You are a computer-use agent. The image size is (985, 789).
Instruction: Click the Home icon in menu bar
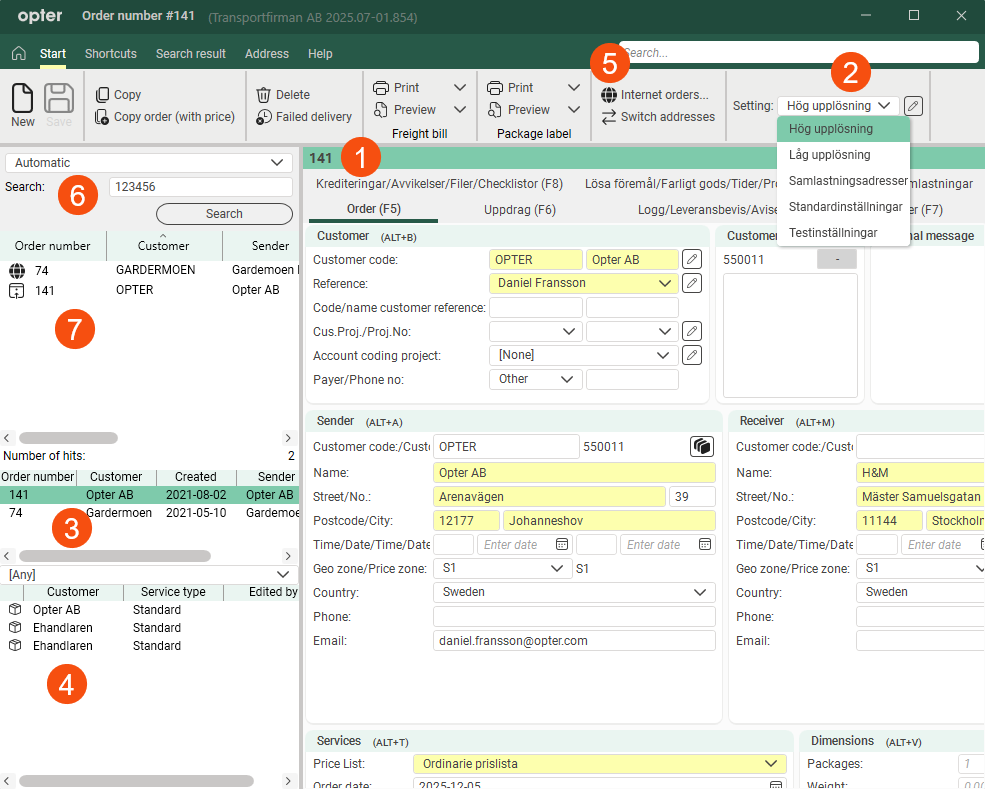18,54
